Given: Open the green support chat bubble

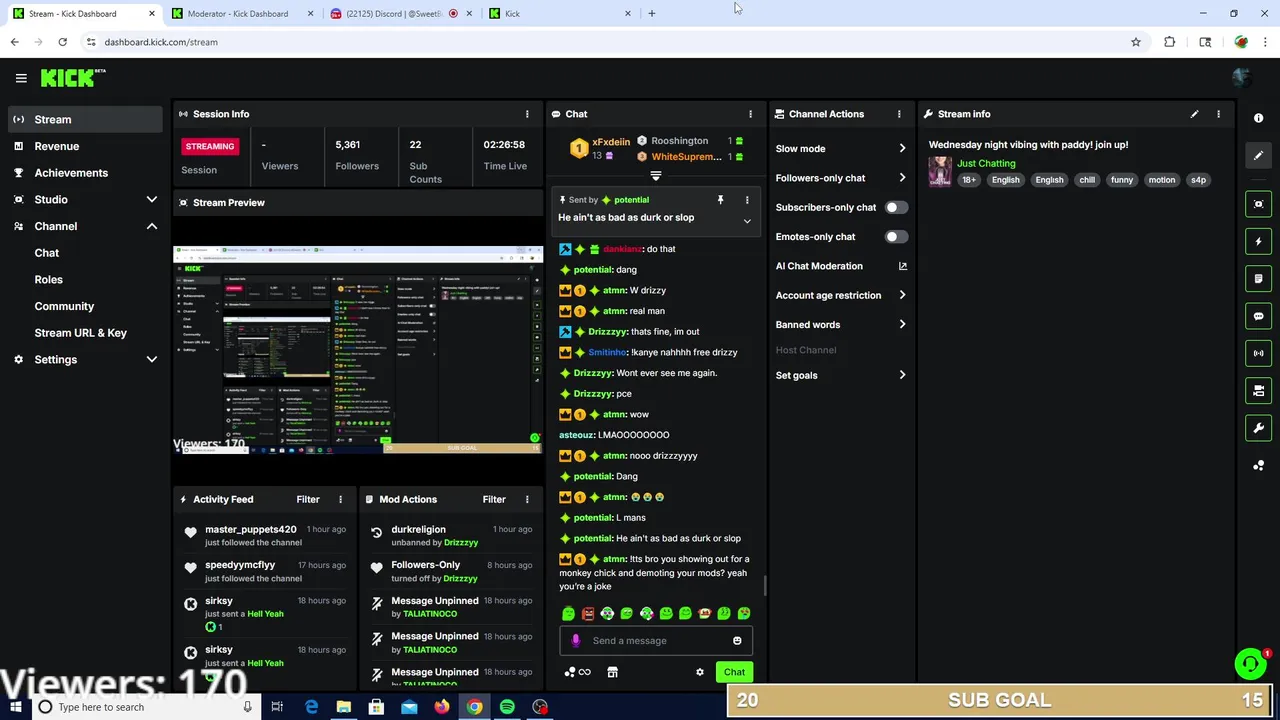Looking at the screenshot, I should (x=1250, y=664).
